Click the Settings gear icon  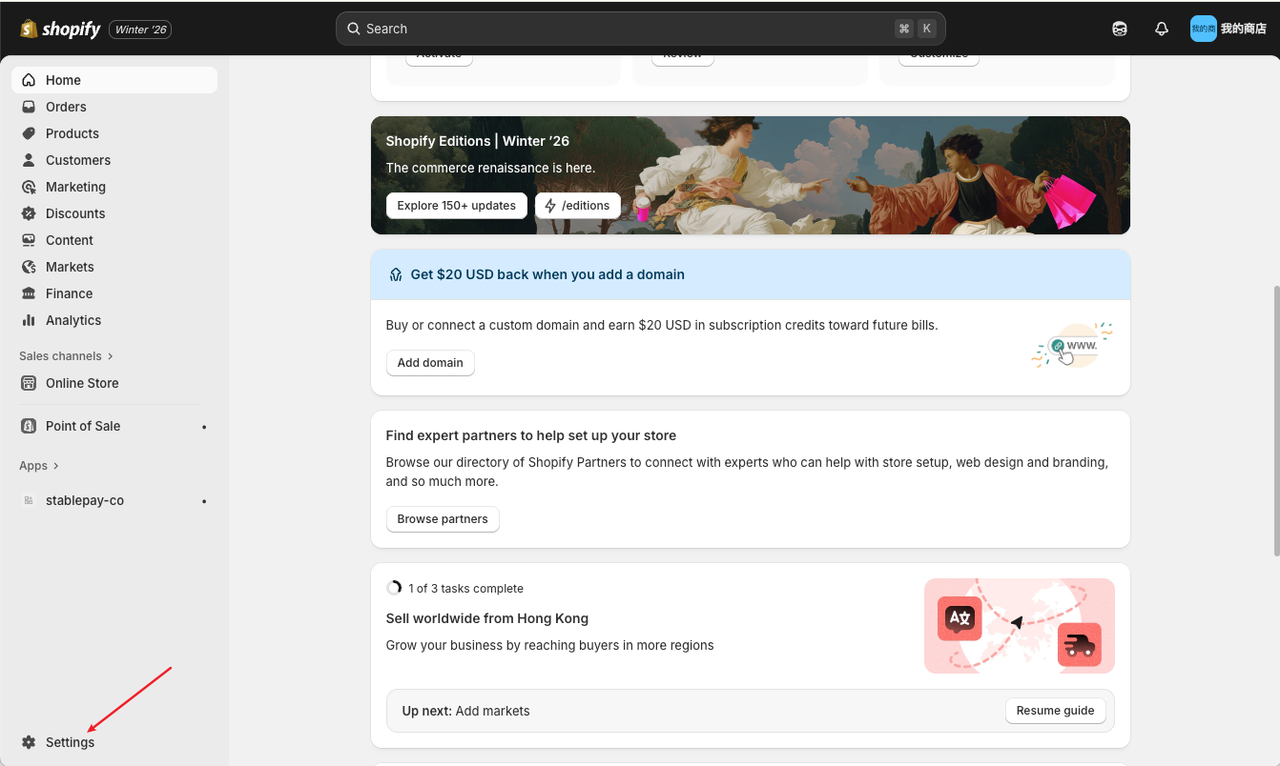click(x=28, y=743)
